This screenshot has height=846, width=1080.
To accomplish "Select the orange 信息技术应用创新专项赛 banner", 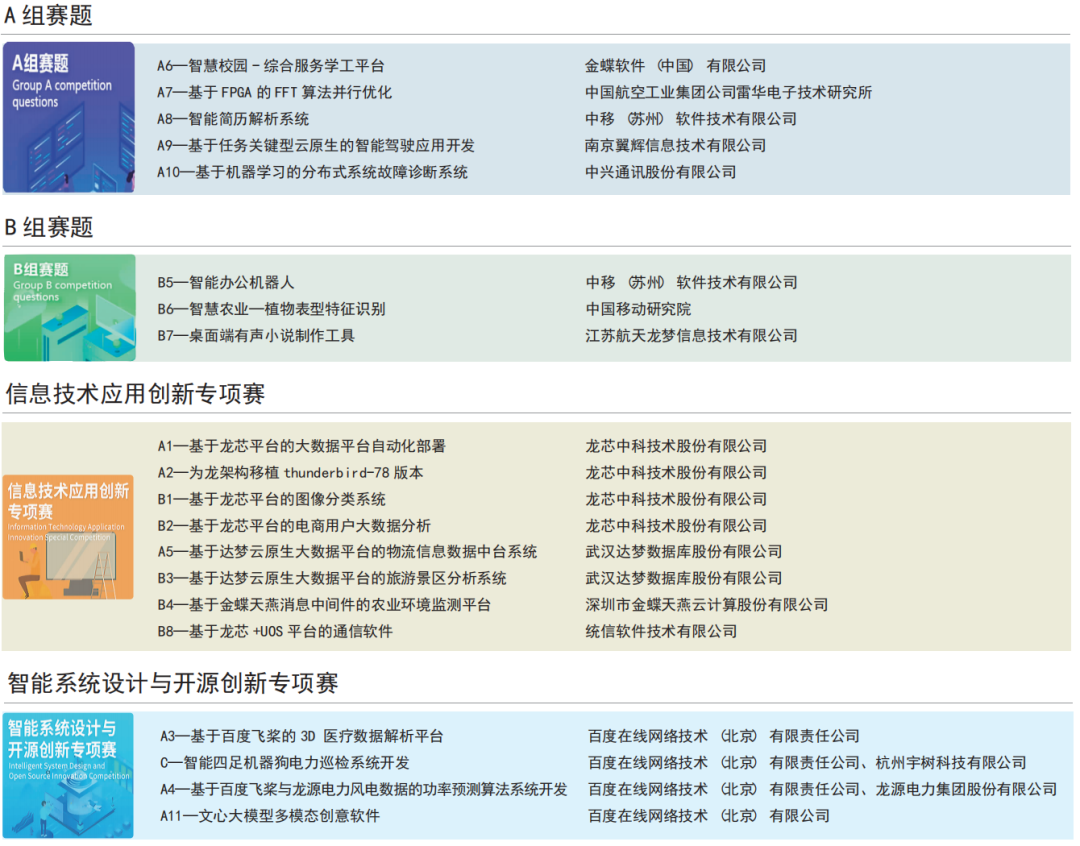I will pyautogui.click(x=68, y=537).
